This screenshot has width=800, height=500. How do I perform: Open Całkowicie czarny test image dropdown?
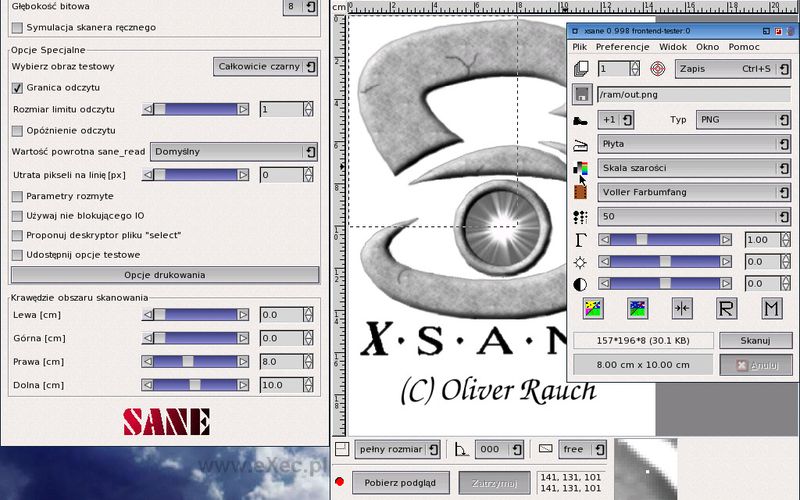pyautogui.click(x=265, y=66)
